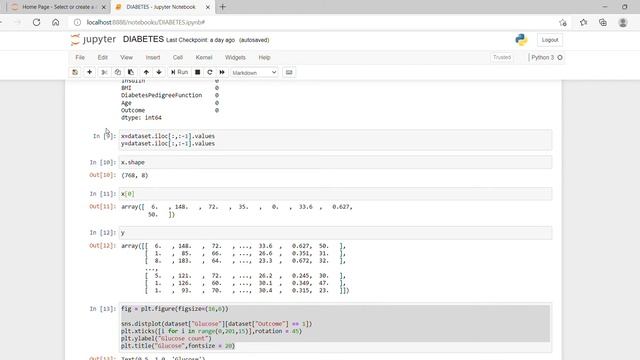640x360 pixels.
Task: Close the Home Page browser tab
Action: (x=103, y=7)
